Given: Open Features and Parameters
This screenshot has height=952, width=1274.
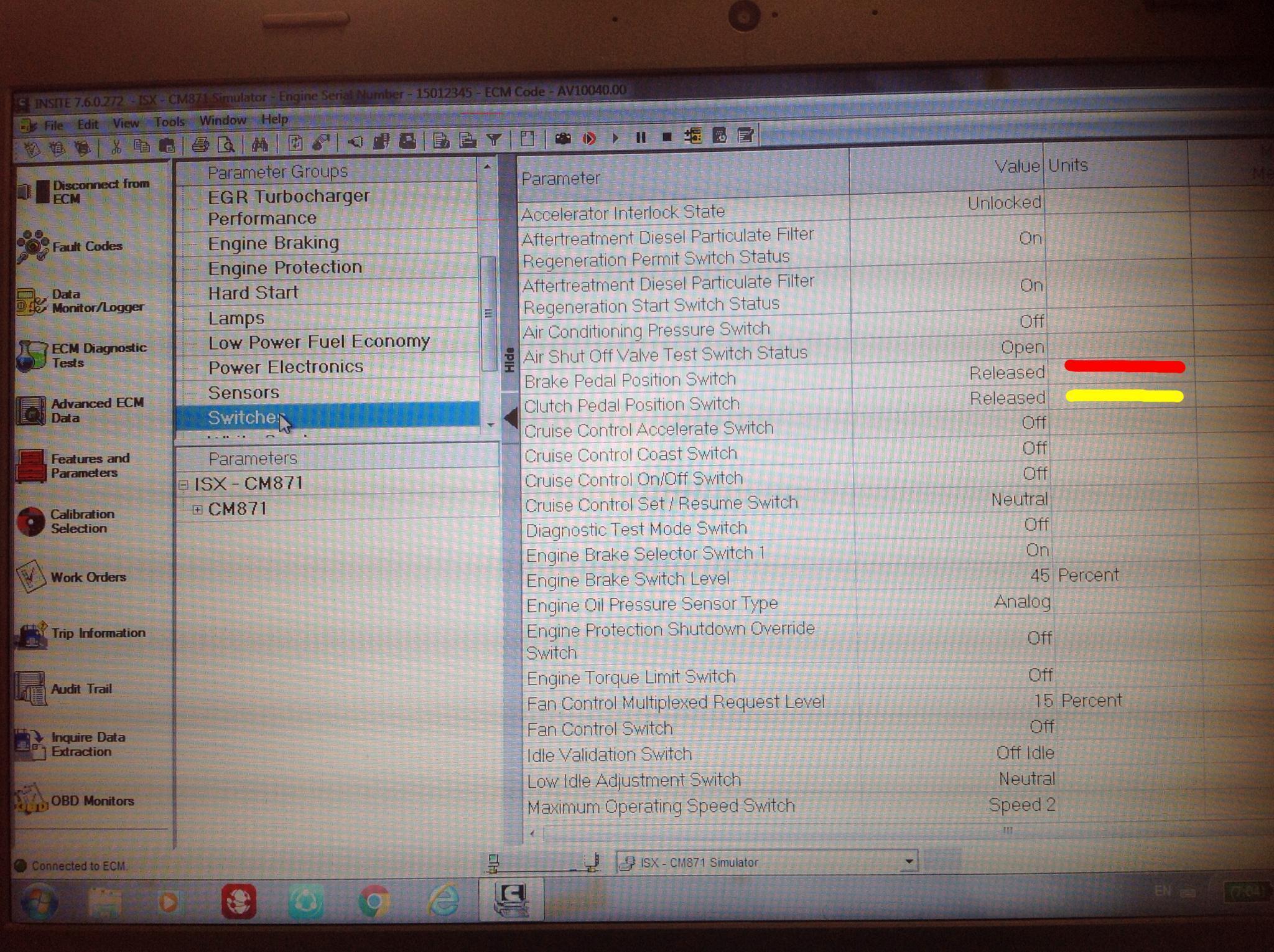Looking at the screenshot, I should (73, 465).
